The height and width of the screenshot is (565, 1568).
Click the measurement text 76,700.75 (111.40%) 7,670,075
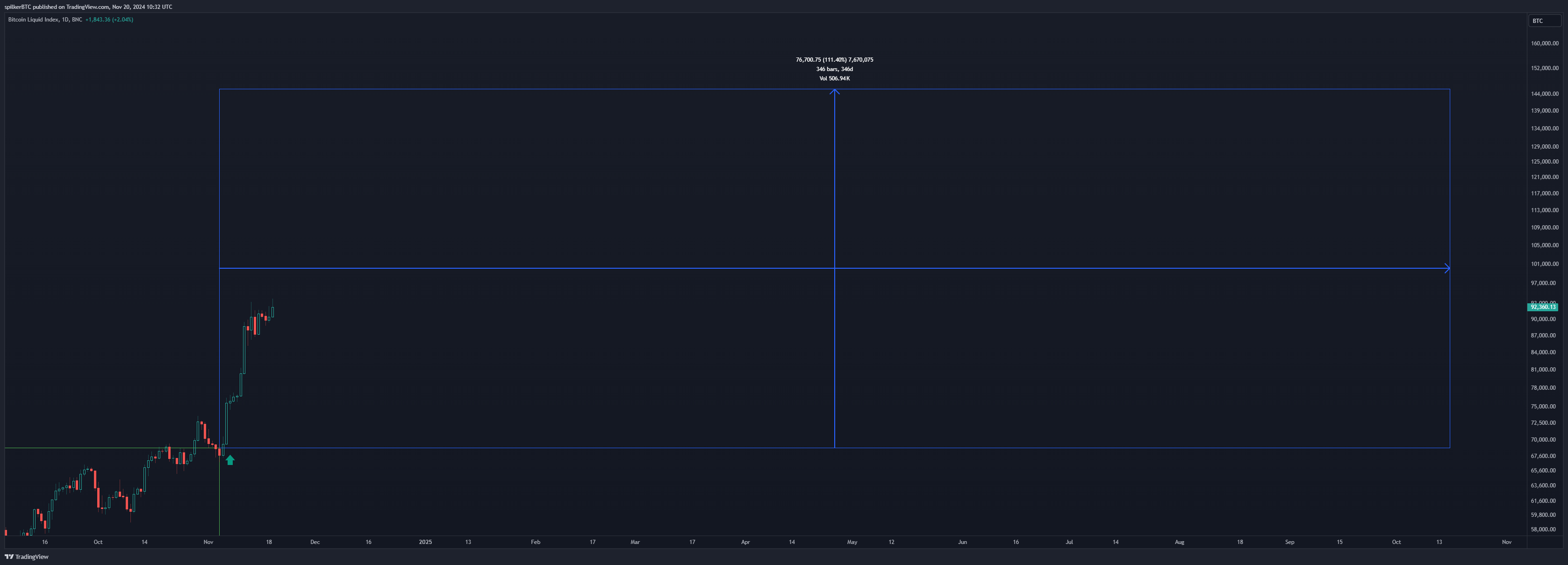tap(835, 60)
